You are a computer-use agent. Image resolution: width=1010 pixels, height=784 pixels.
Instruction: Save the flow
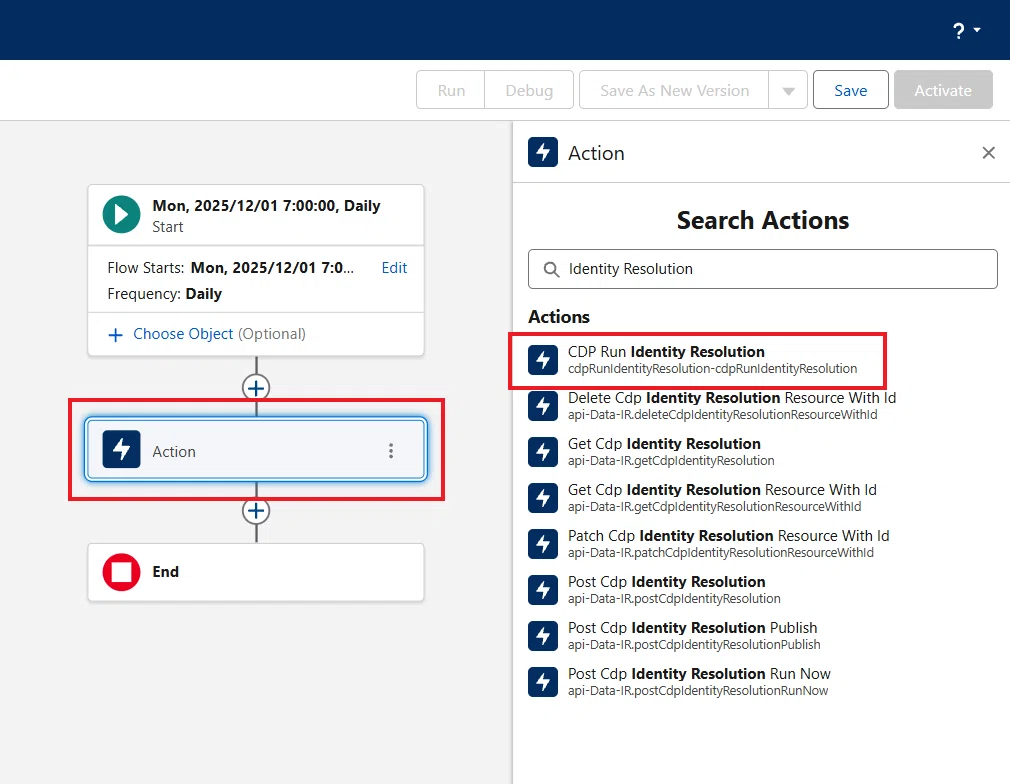pos(850,90)
